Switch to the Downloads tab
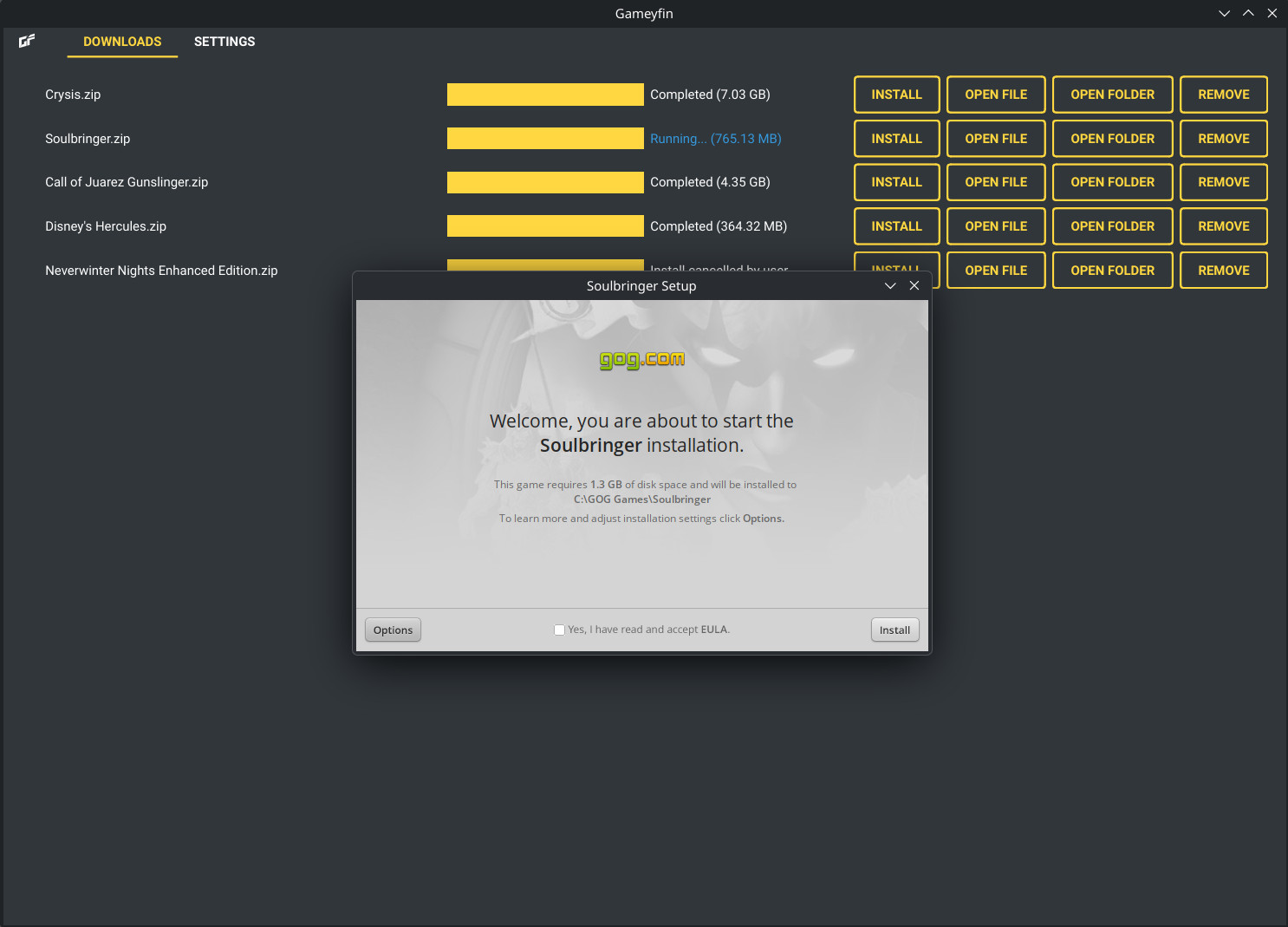 coord(122,42)
